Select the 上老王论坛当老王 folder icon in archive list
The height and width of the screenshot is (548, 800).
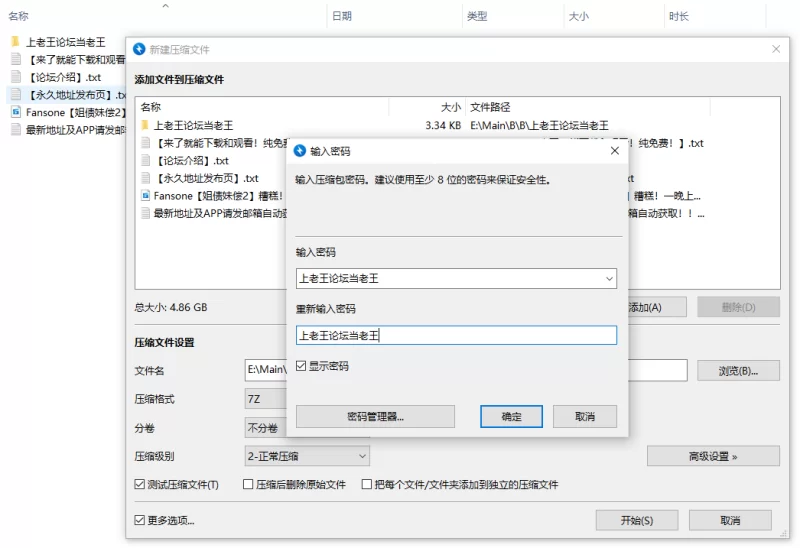click(x=145, y=125)
